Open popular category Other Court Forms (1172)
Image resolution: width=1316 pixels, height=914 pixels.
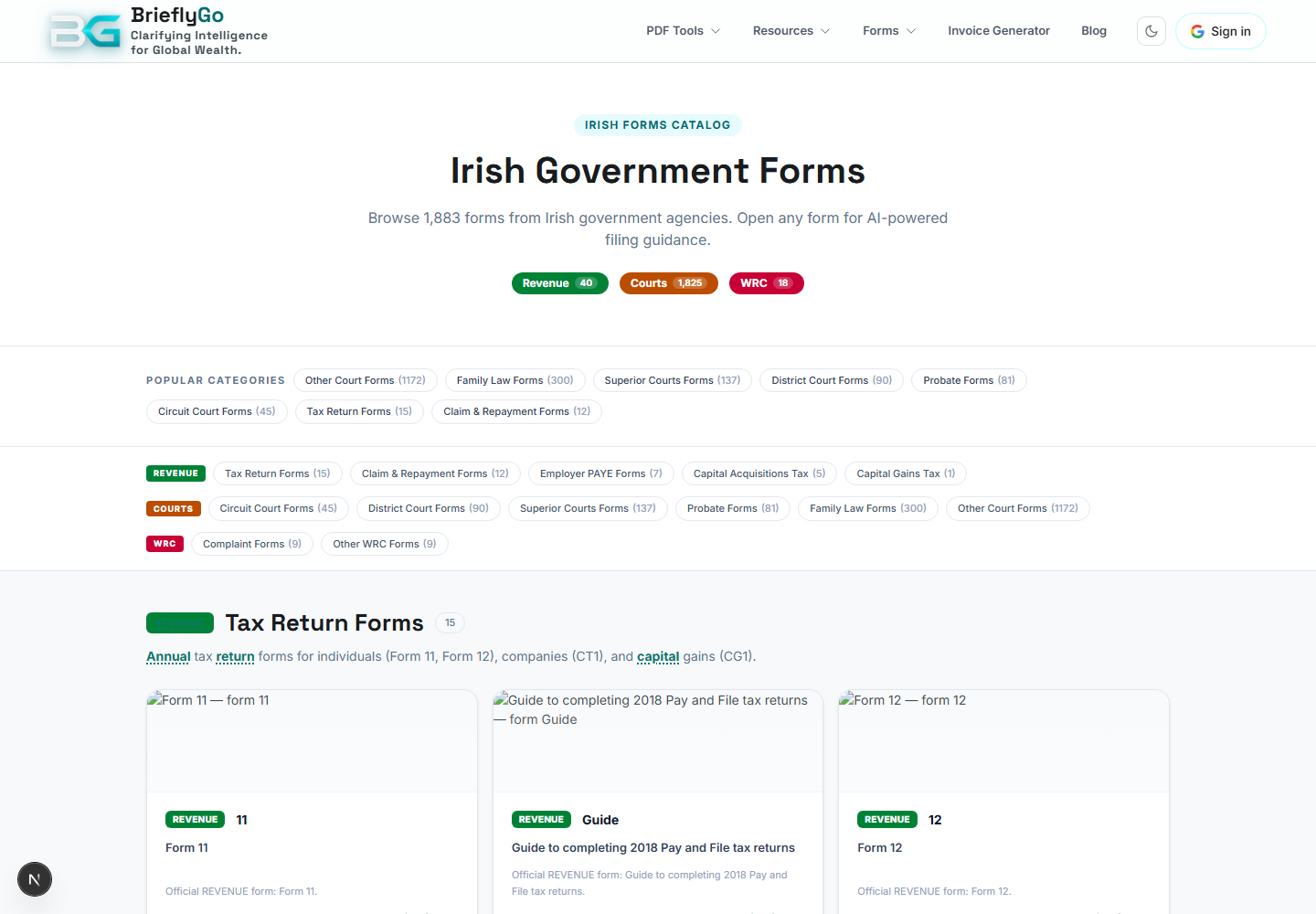click(366, 380)
